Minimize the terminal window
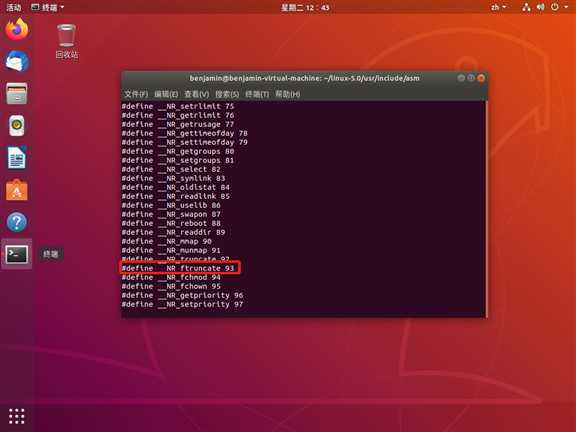The width and height of the screenshot is (576, 432). click(x=461, y=78)
